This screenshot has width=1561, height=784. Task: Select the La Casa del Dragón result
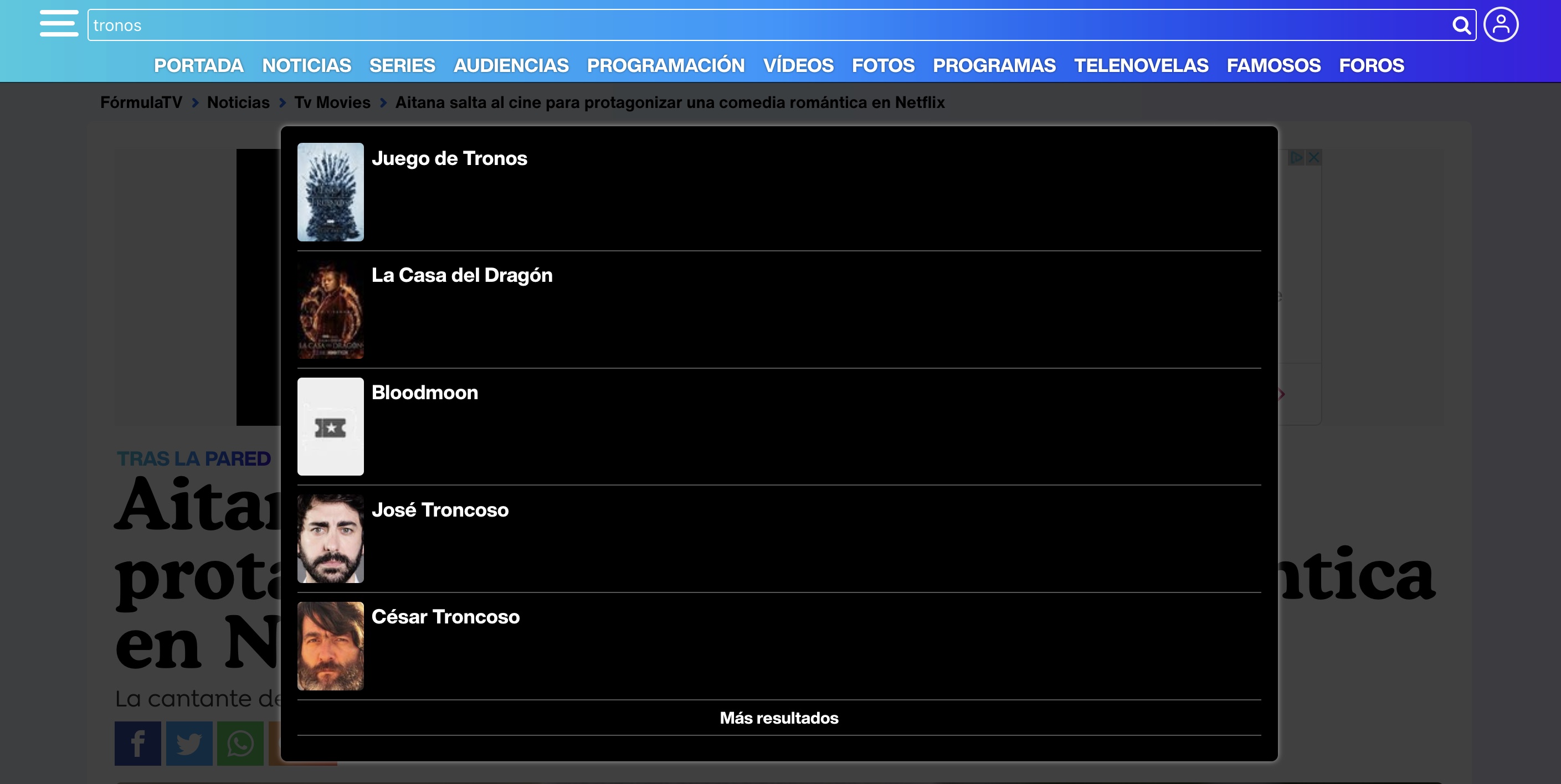[x=779, y=310]
